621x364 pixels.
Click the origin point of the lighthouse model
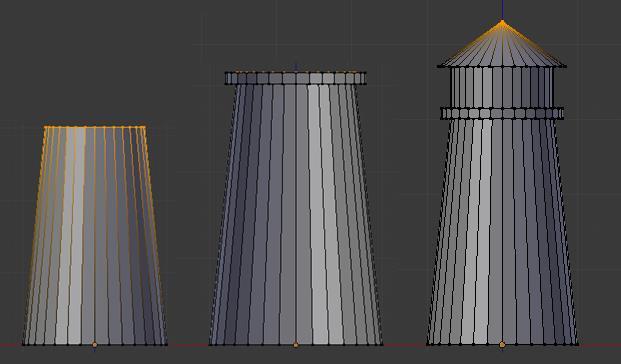point(502,345)
